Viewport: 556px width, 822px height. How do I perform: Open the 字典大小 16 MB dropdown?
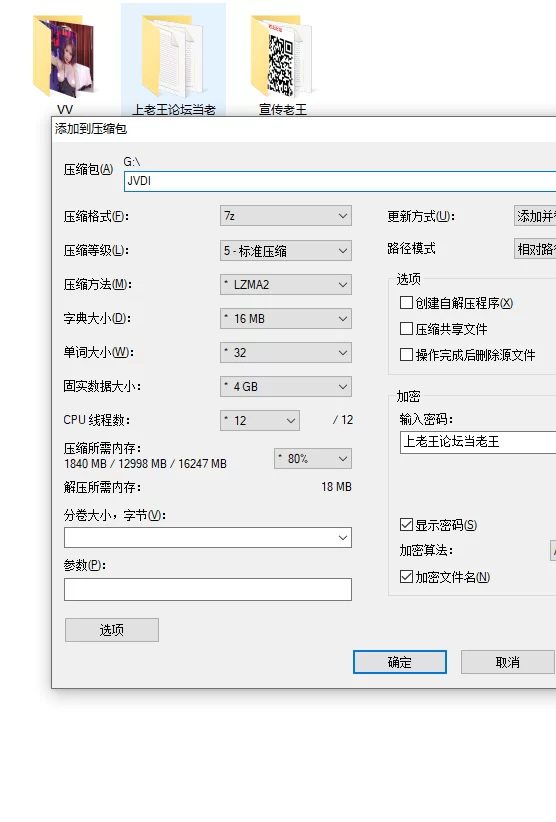pyautogui.click(x=286, y=319)
